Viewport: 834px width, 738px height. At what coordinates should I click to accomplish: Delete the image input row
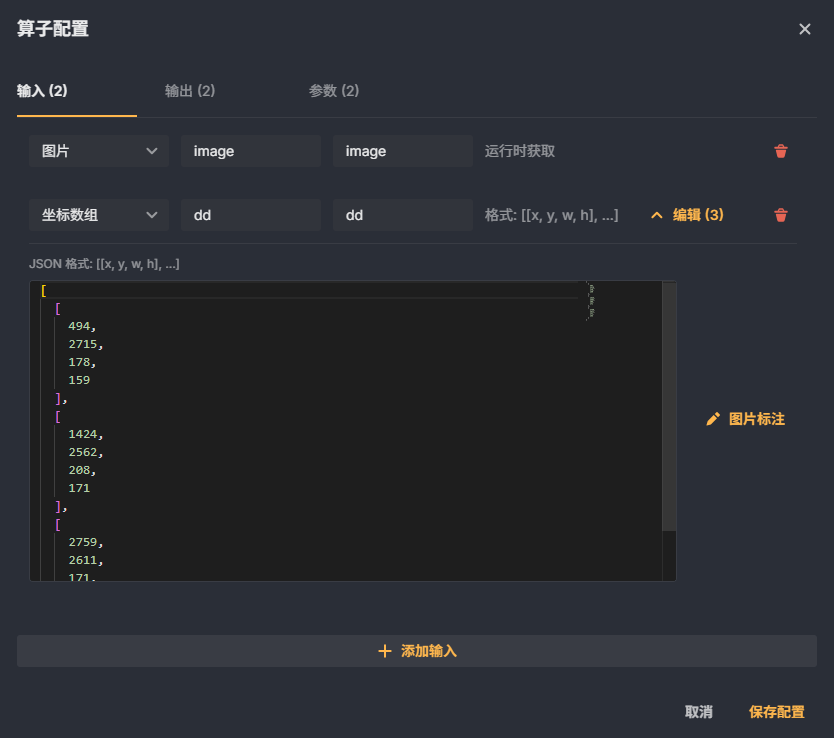tap(780, 151)
